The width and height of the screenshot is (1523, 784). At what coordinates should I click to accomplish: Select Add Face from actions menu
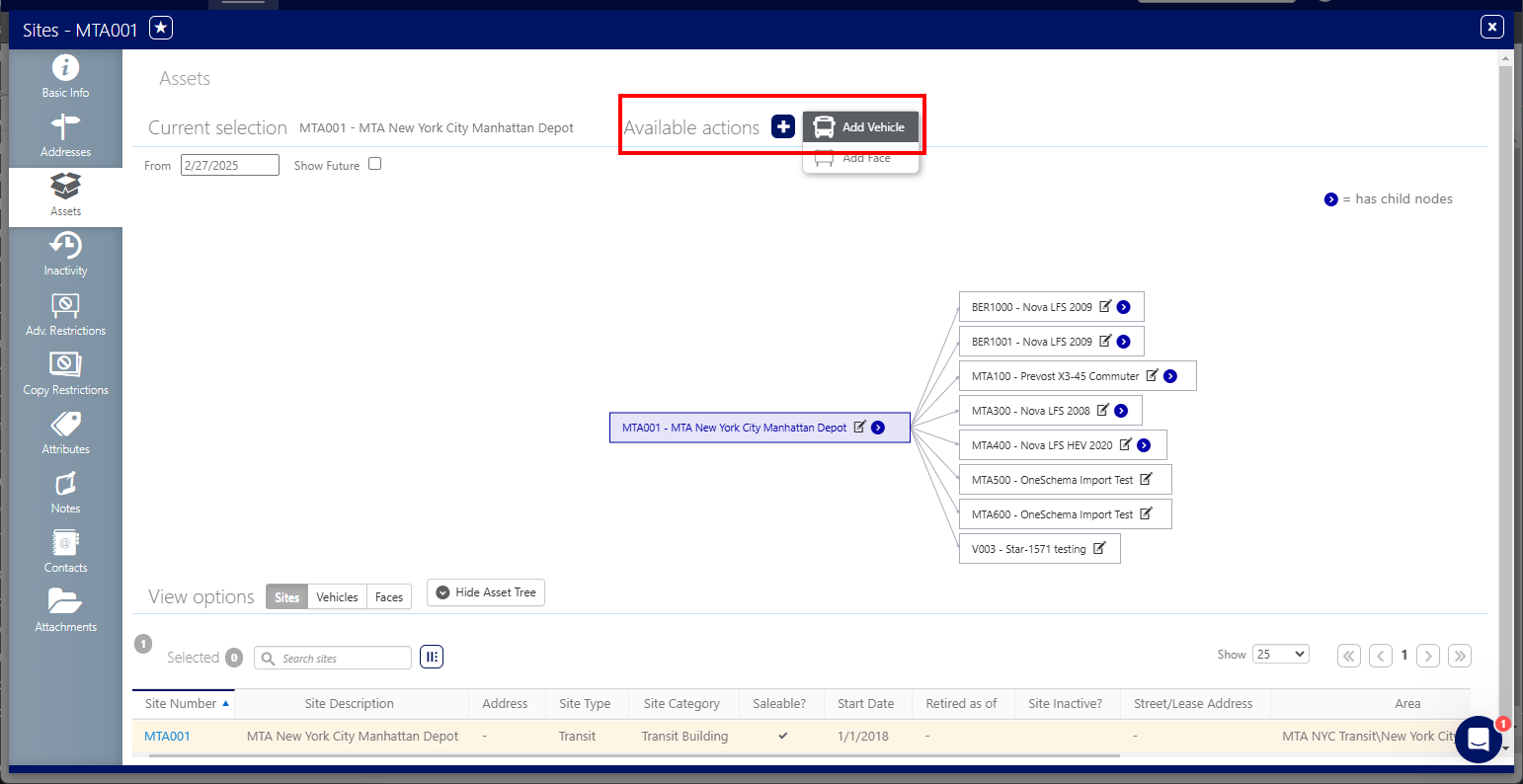click(861, 158)
